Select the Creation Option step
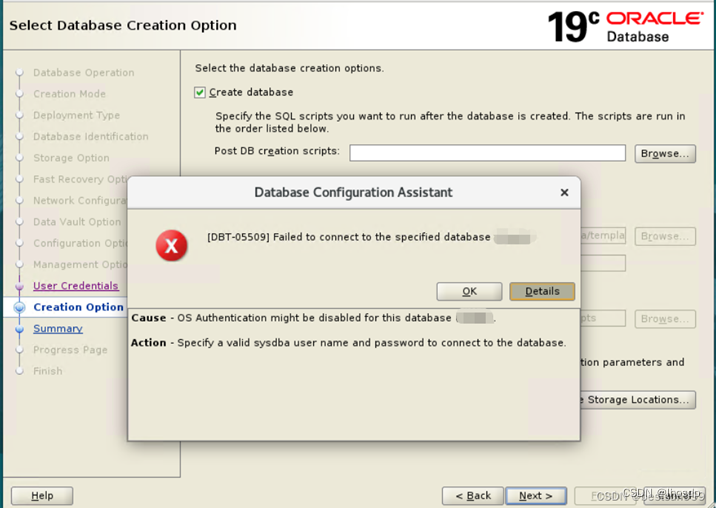The height and width of the screenshot is (508, 716). tap(78, 307)
